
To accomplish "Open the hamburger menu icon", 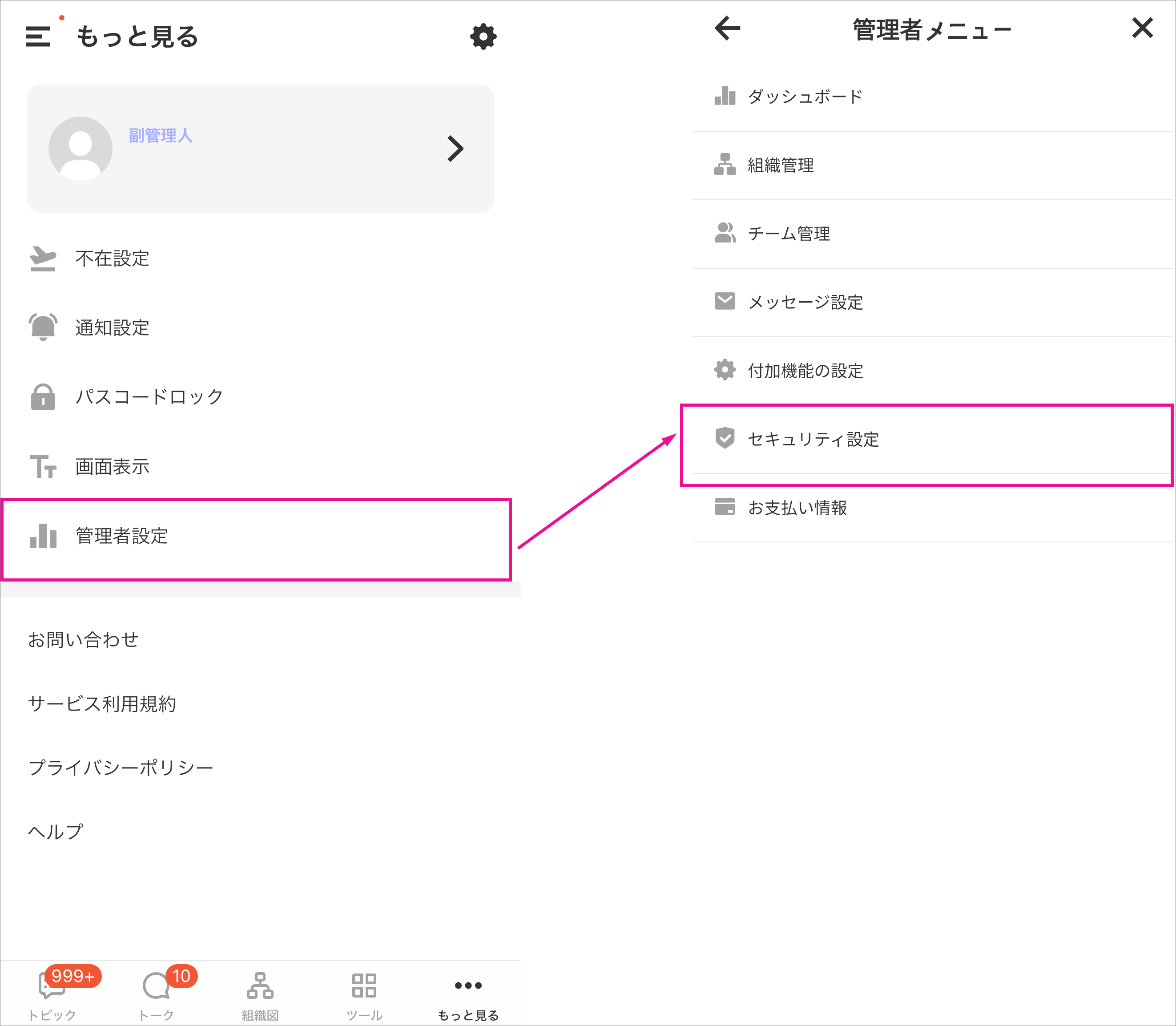I will click(38, 36).
